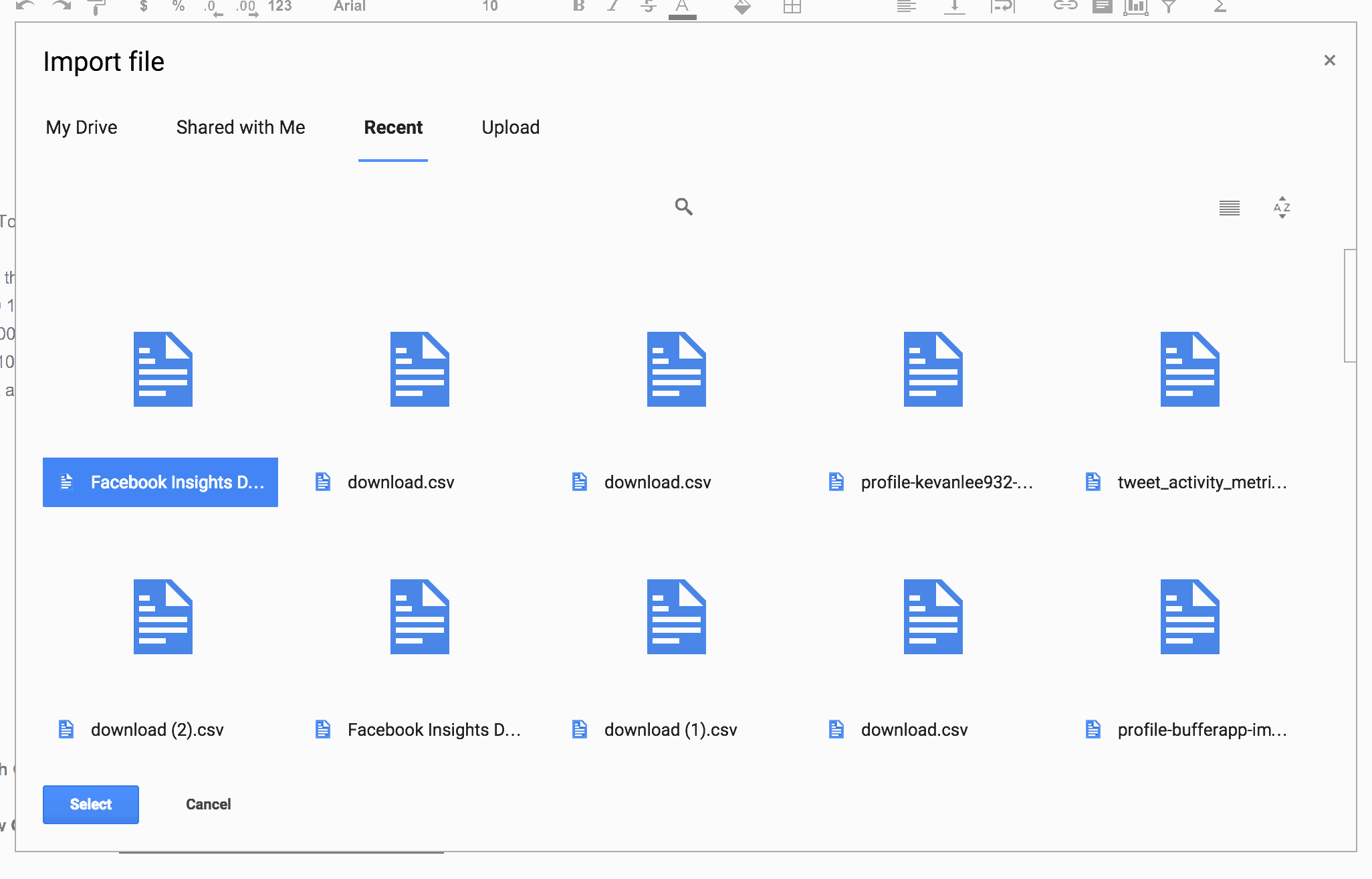Open the My Drive tab
1372x879 pixels.
tap(82, 128)
